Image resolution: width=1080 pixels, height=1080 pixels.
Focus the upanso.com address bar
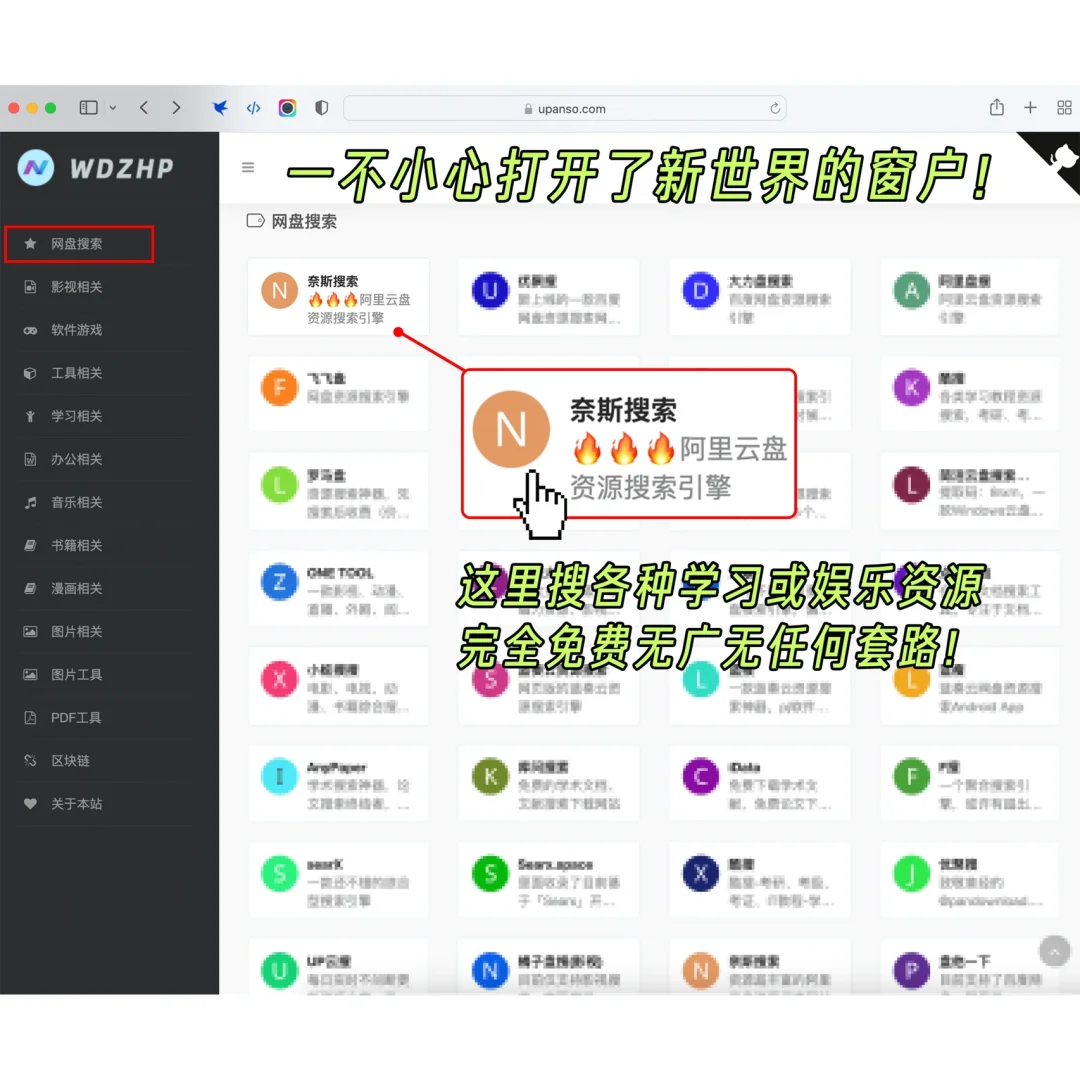pyautogui.click(x=565, y=108)
